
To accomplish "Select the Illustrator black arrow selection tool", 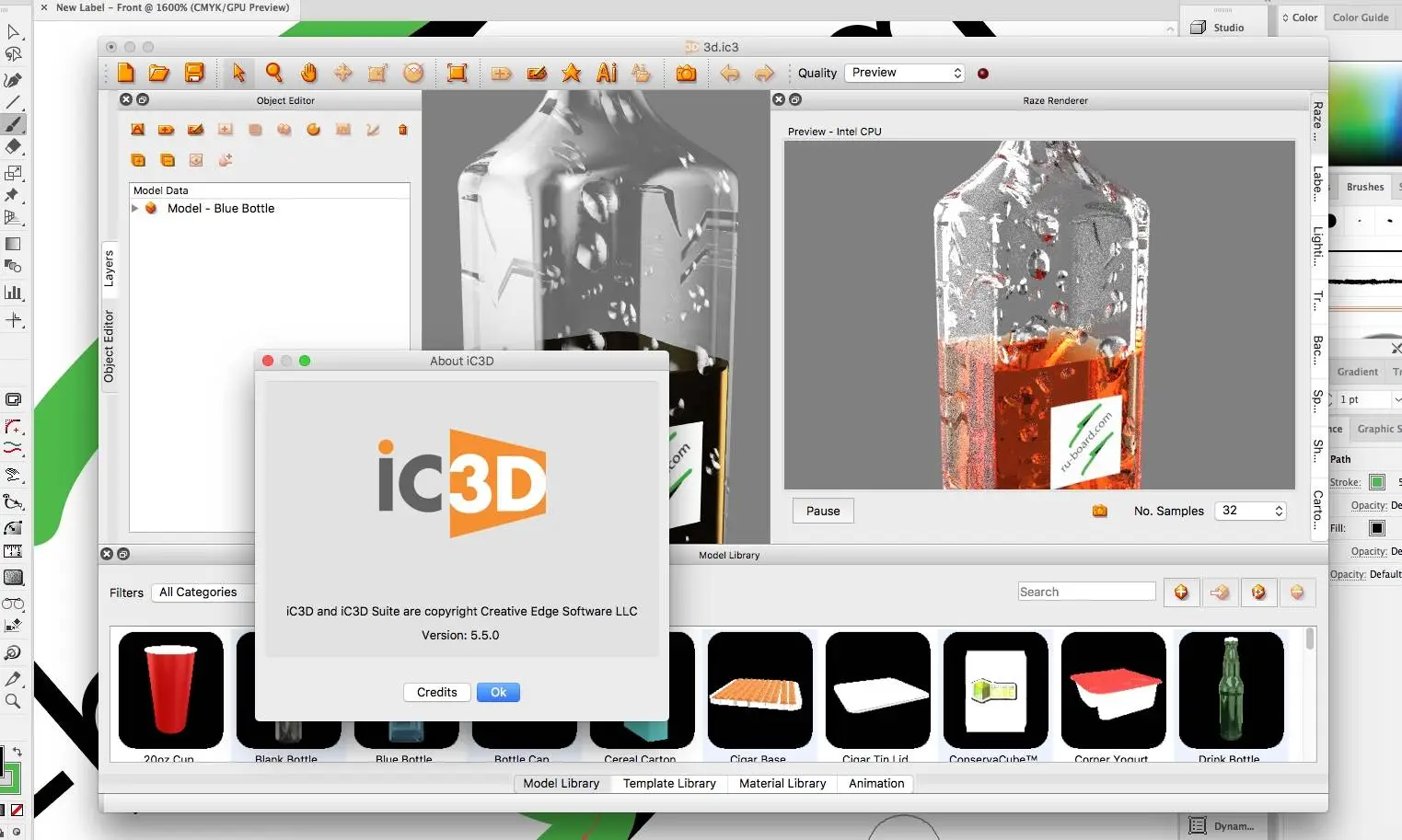I will (13, 32).
